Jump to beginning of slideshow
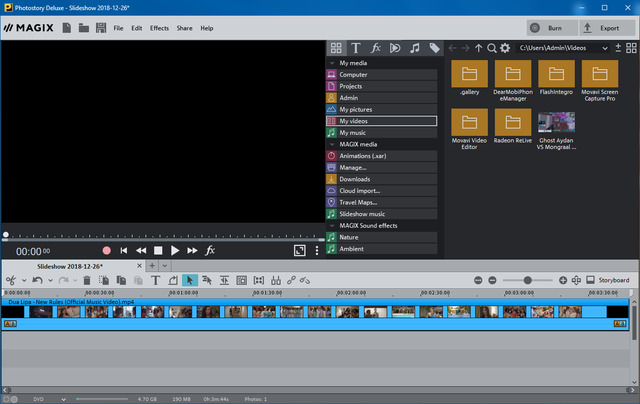640x404 pixels. 124,251
